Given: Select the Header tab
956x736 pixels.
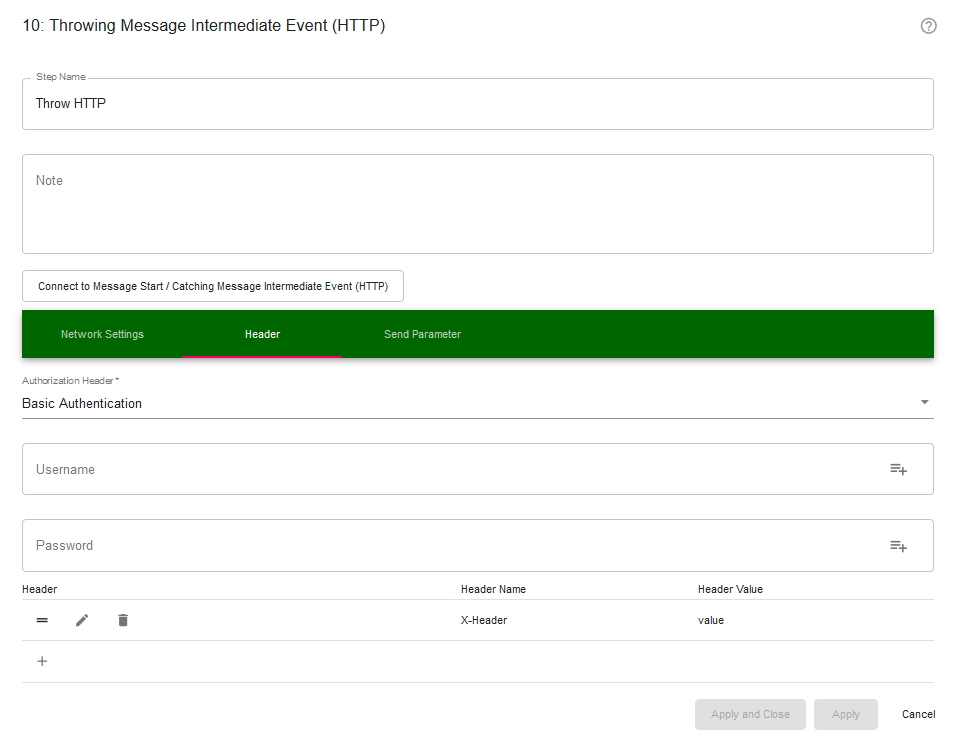Looking at the screenshot, I should coord(262,334).
